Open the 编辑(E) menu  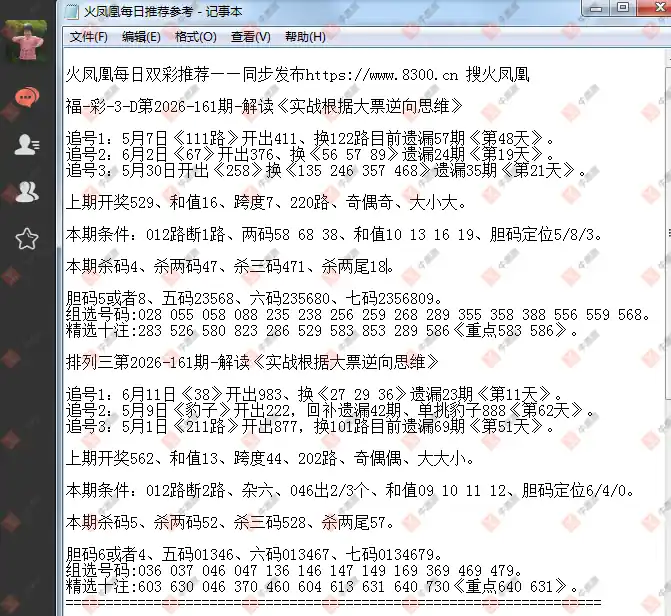coord(141,37)
